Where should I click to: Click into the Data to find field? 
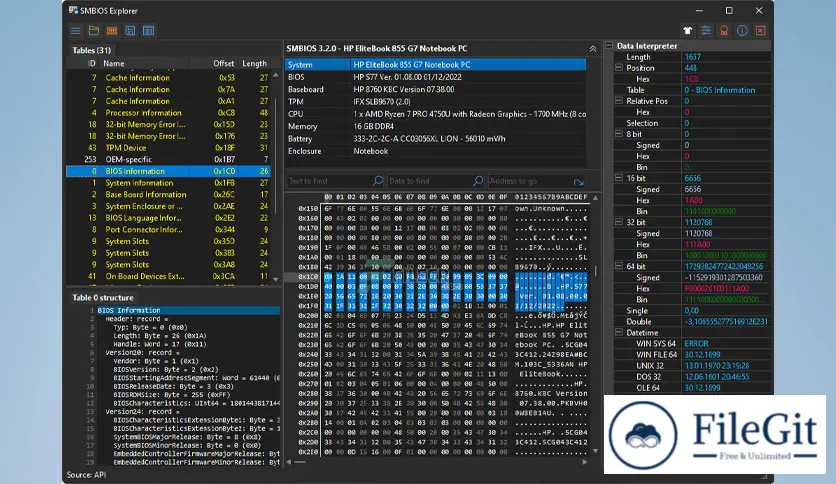(429, 181)
